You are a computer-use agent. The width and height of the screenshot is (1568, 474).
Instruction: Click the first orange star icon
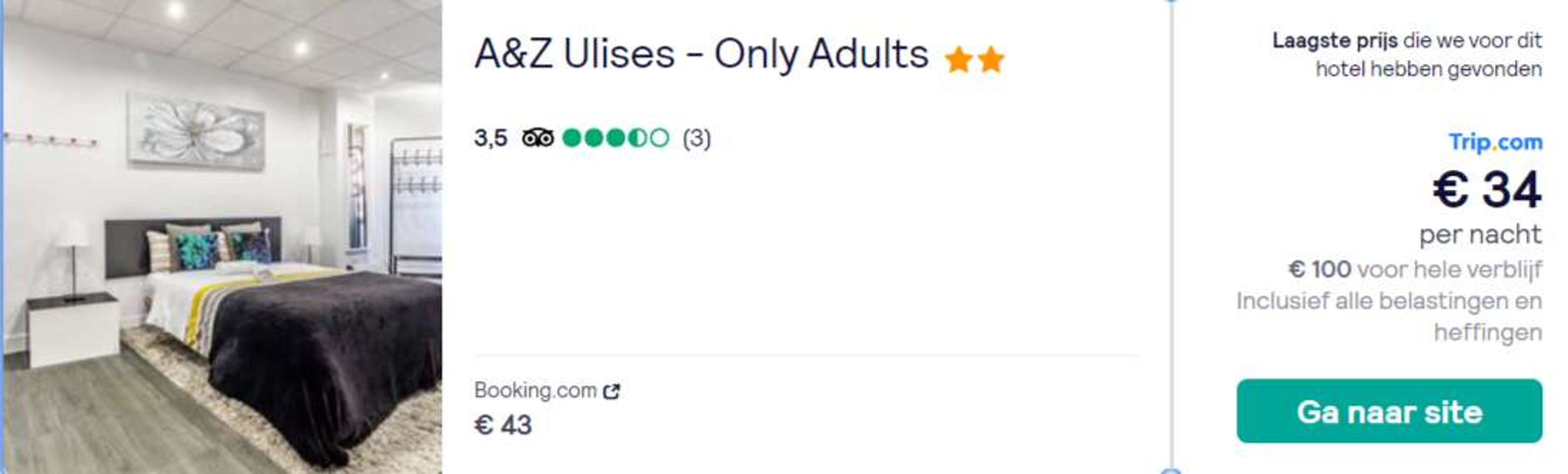pyautogui.click(x=959, y=60)
